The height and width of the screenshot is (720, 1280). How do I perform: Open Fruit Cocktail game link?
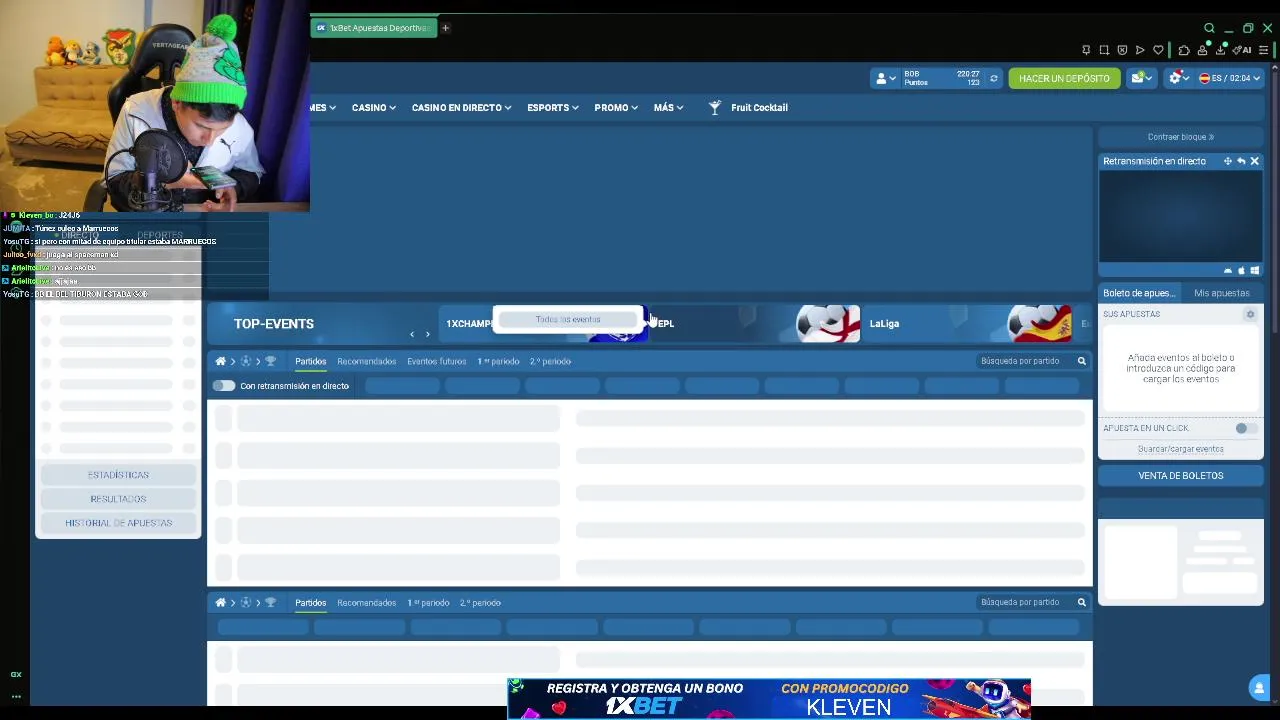[x=759, y=107]
